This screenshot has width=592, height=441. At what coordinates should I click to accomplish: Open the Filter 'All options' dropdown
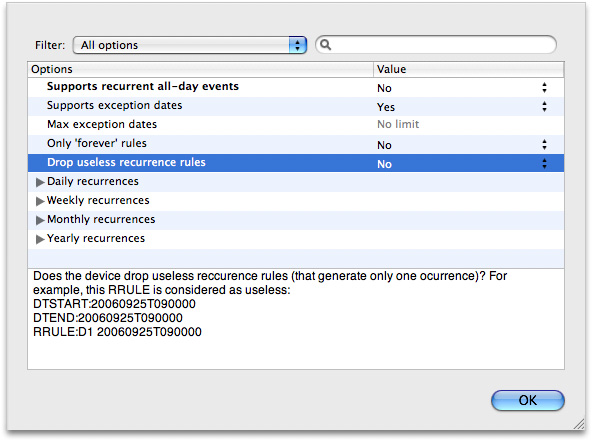(190, 45)
